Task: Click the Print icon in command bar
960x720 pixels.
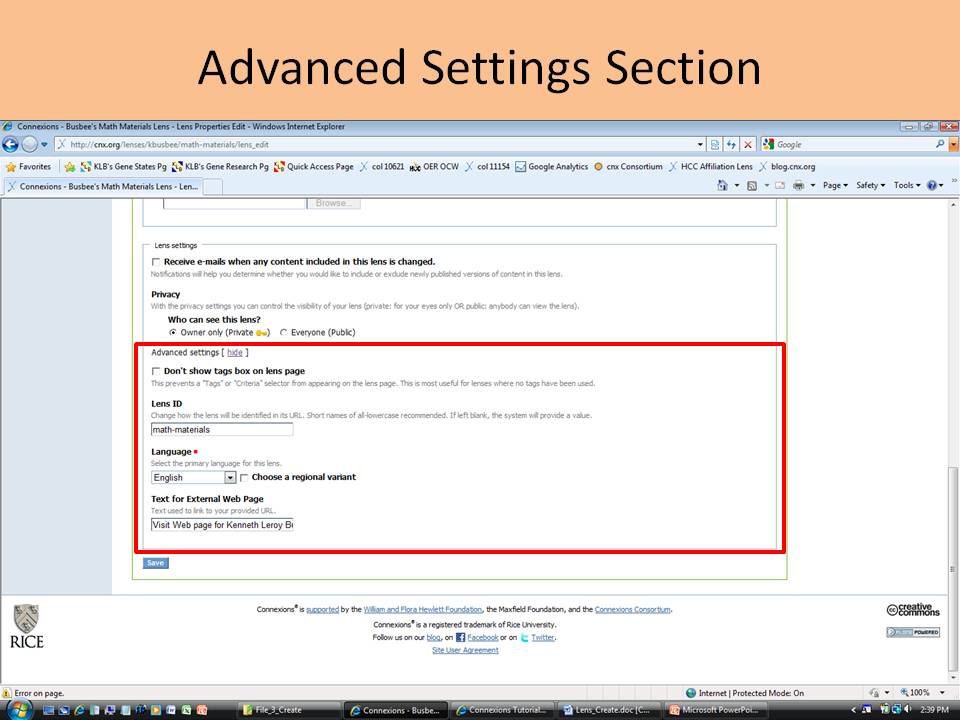Action: coord(798,185)
